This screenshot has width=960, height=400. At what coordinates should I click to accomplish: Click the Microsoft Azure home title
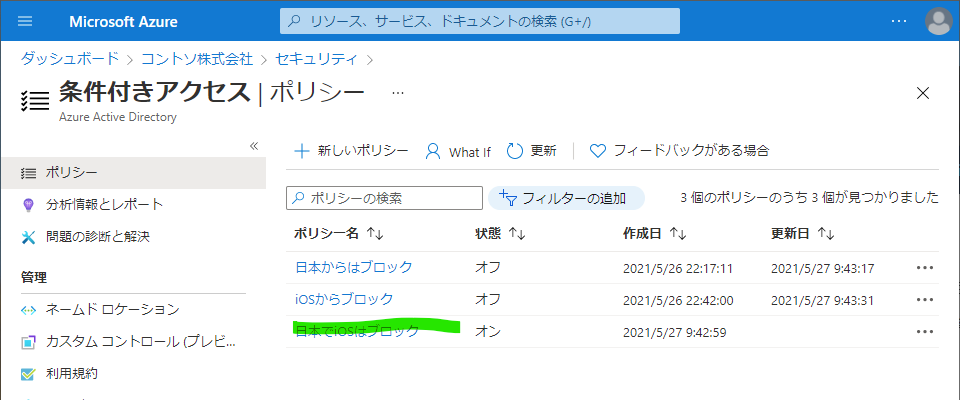tap(123, 22)
